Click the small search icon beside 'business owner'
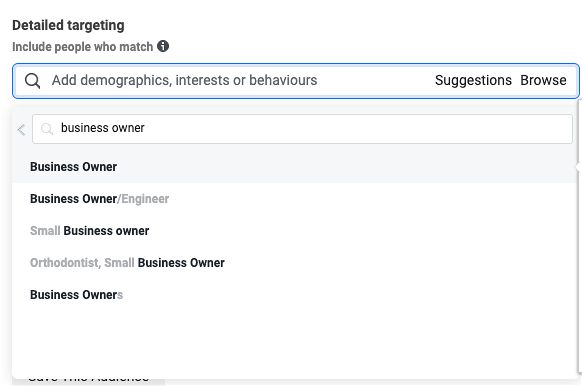The image size is (582, 386). [47, 129]
